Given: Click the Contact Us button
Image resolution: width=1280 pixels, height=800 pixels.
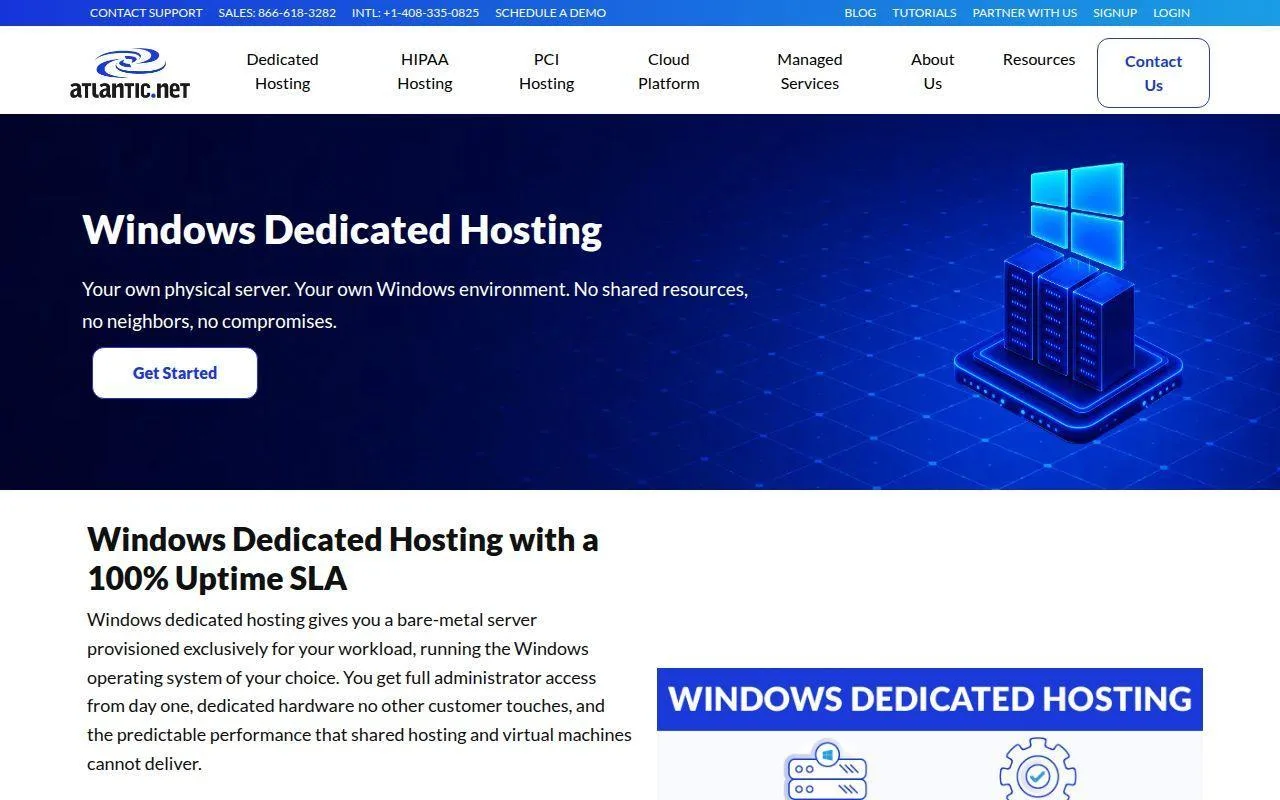Looking at the screenshot, I should [1153, 73].
